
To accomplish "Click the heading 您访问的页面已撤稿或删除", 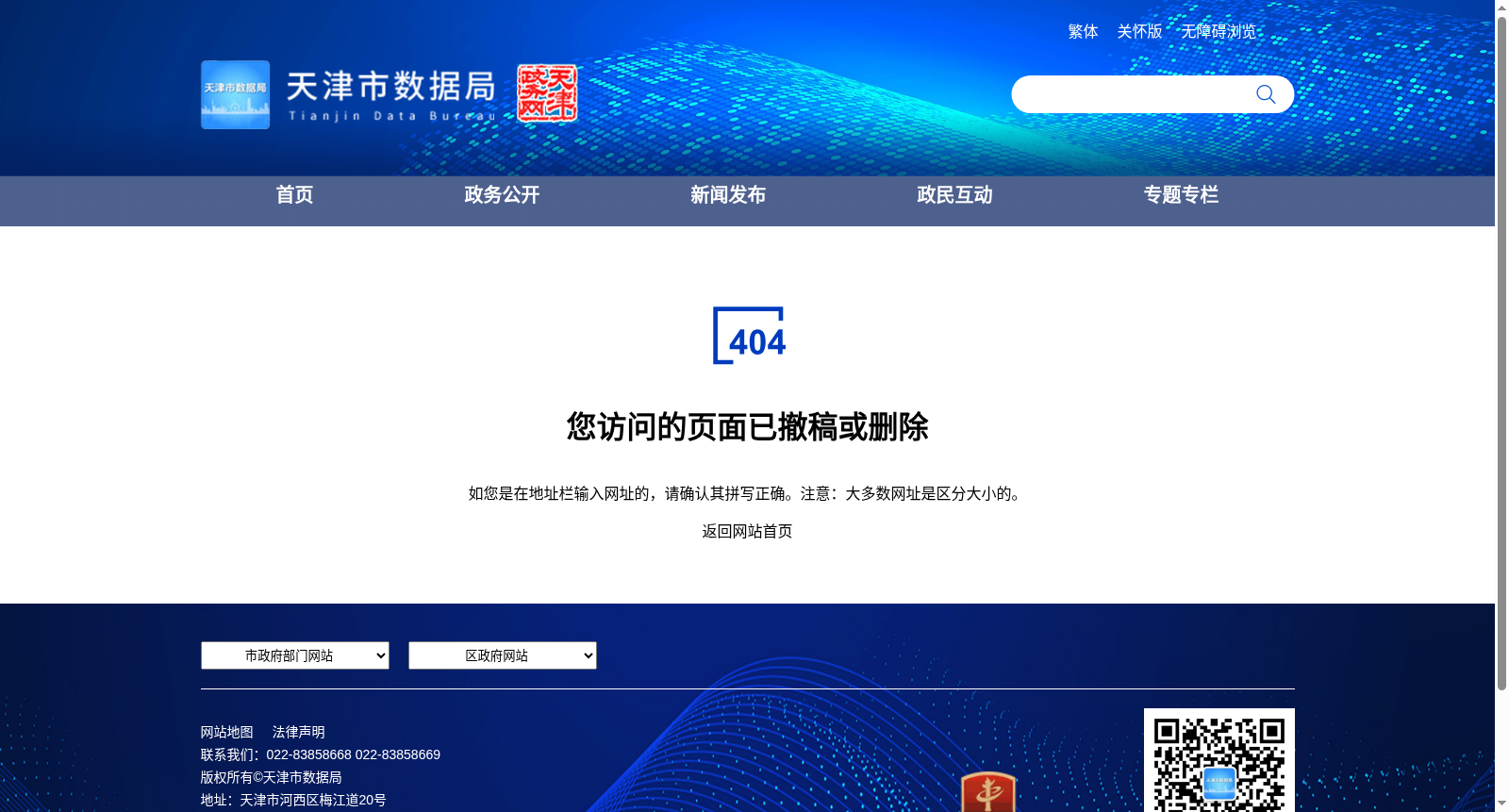I will [747, 427].
